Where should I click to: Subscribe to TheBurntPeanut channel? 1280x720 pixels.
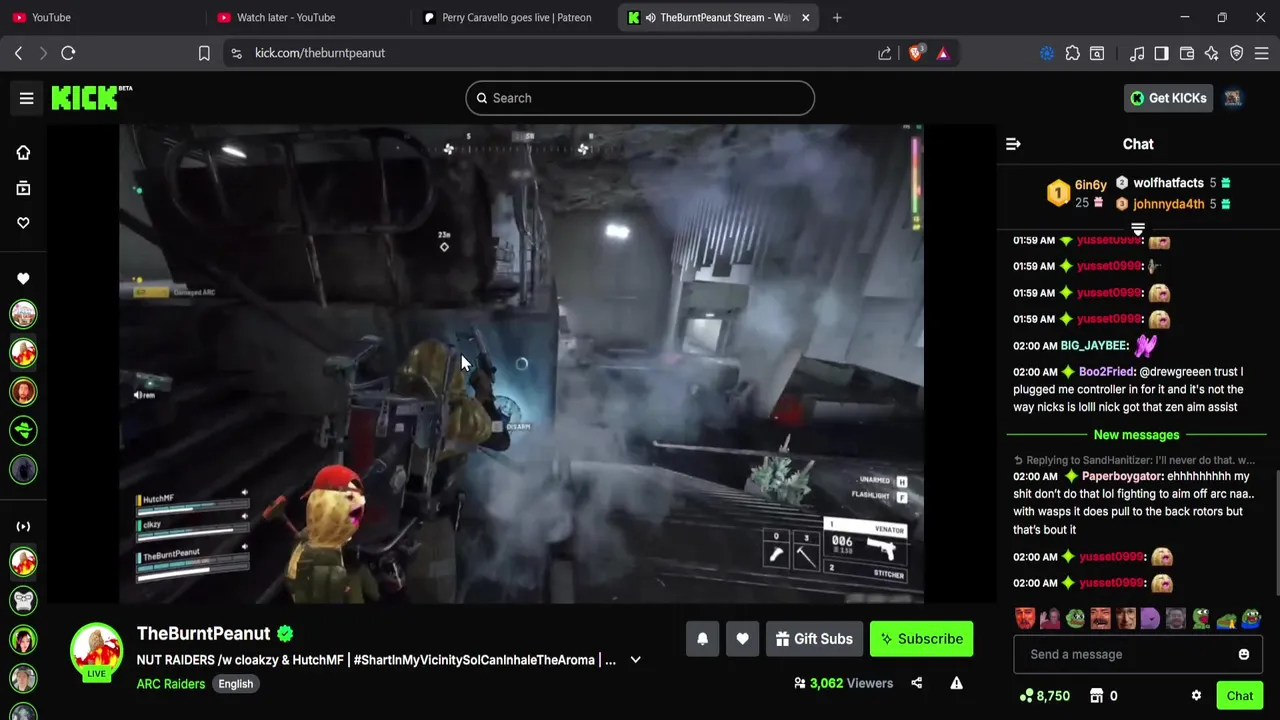click(x=921, y=639)
